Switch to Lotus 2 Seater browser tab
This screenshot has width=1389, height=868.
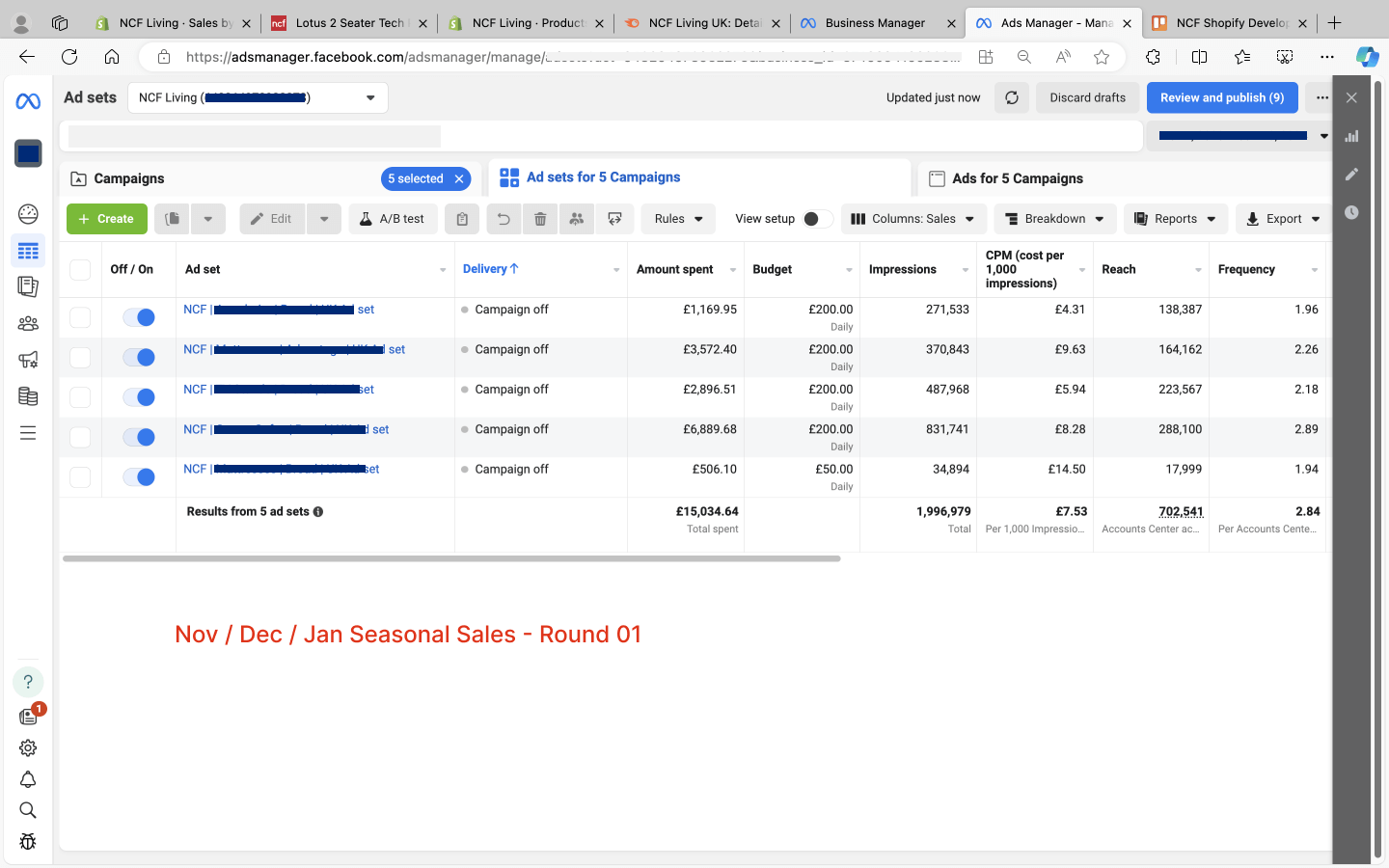(349, 22)
